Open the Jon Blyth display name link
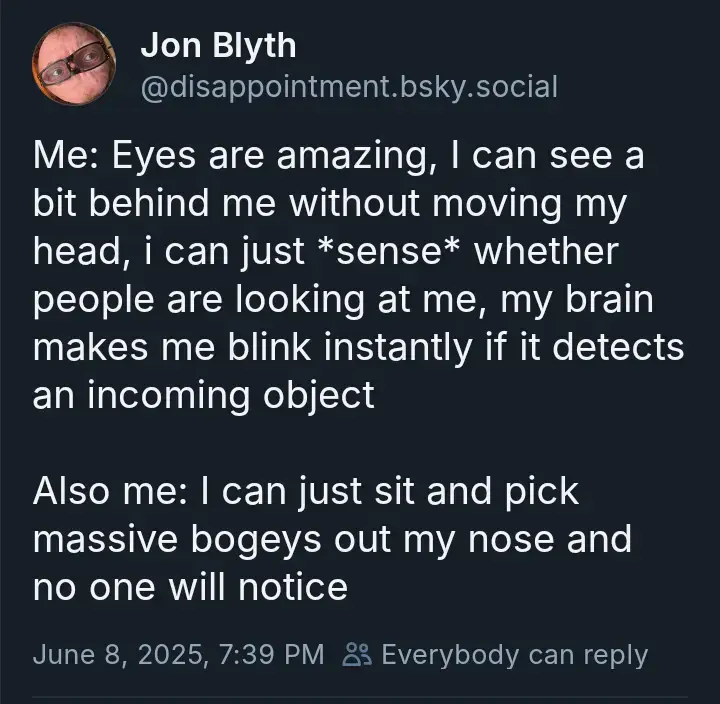Viewport: 720px width, 704px height. (217, 46)
